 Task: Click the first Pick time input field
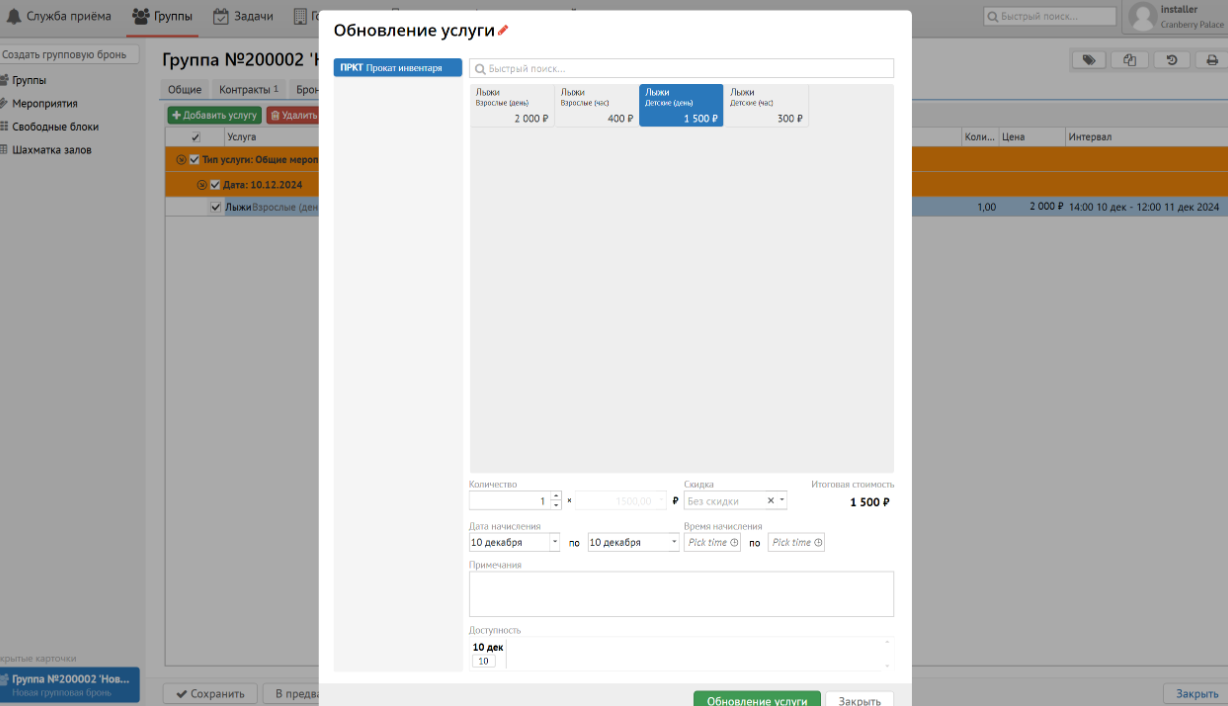712,542
